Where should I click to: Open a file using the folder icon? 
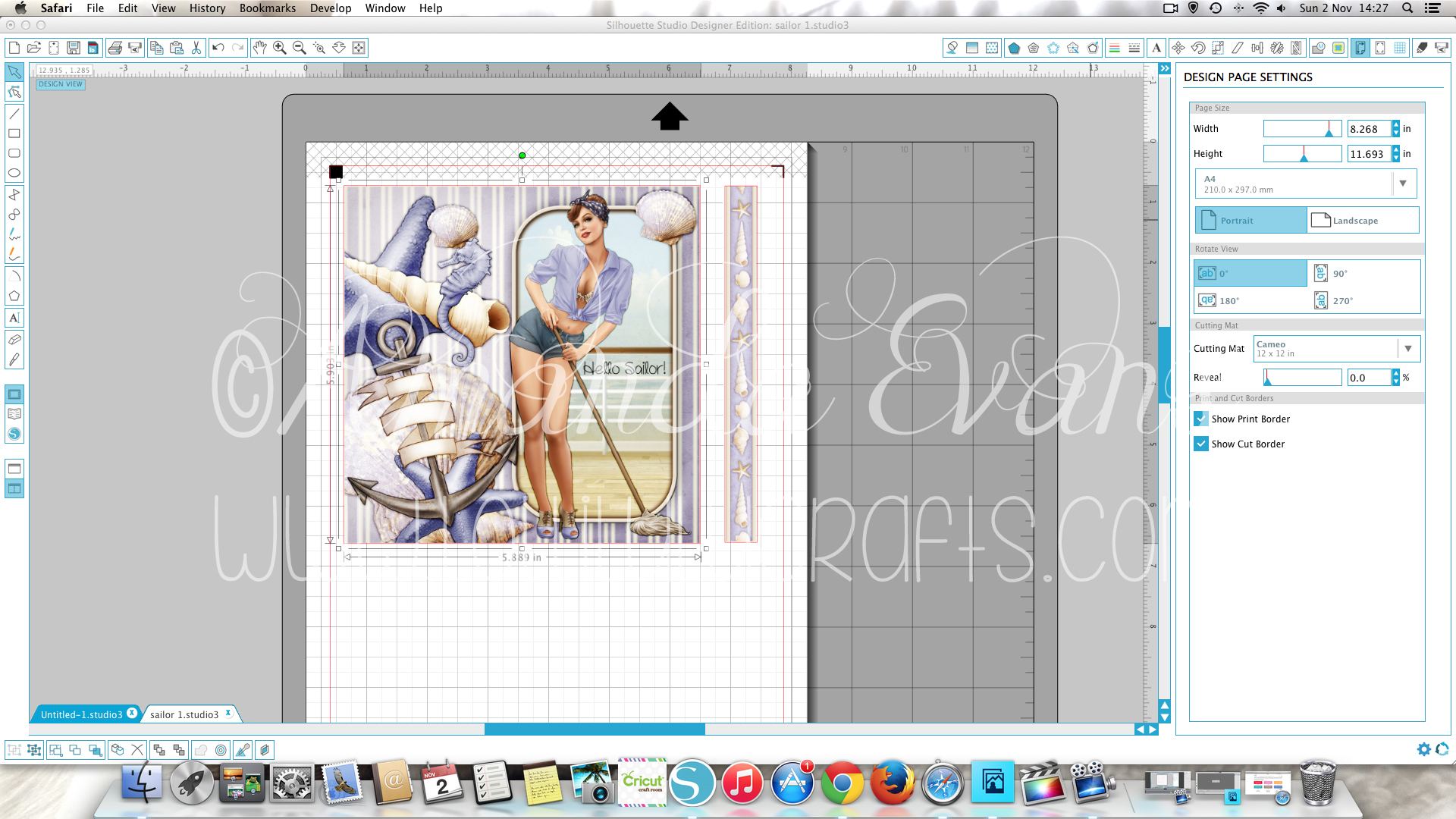tap(34, 48)
